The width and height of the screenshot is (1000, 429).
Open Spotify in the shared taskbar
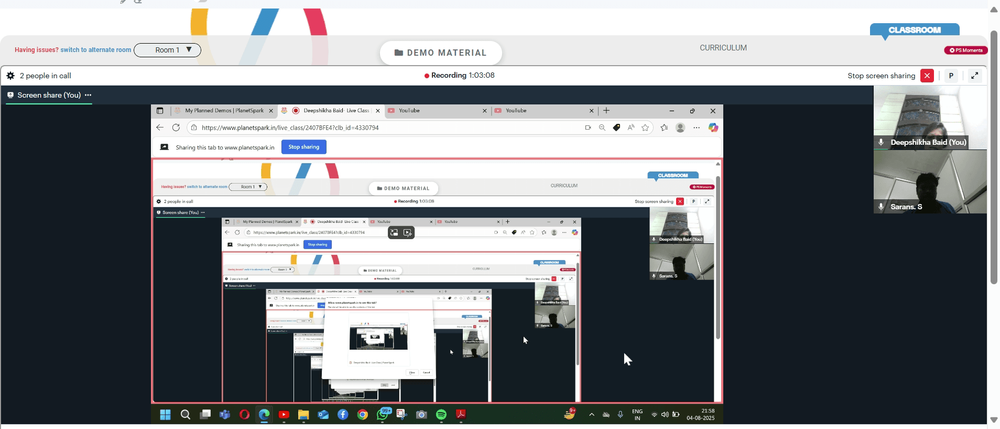point(441,414)
